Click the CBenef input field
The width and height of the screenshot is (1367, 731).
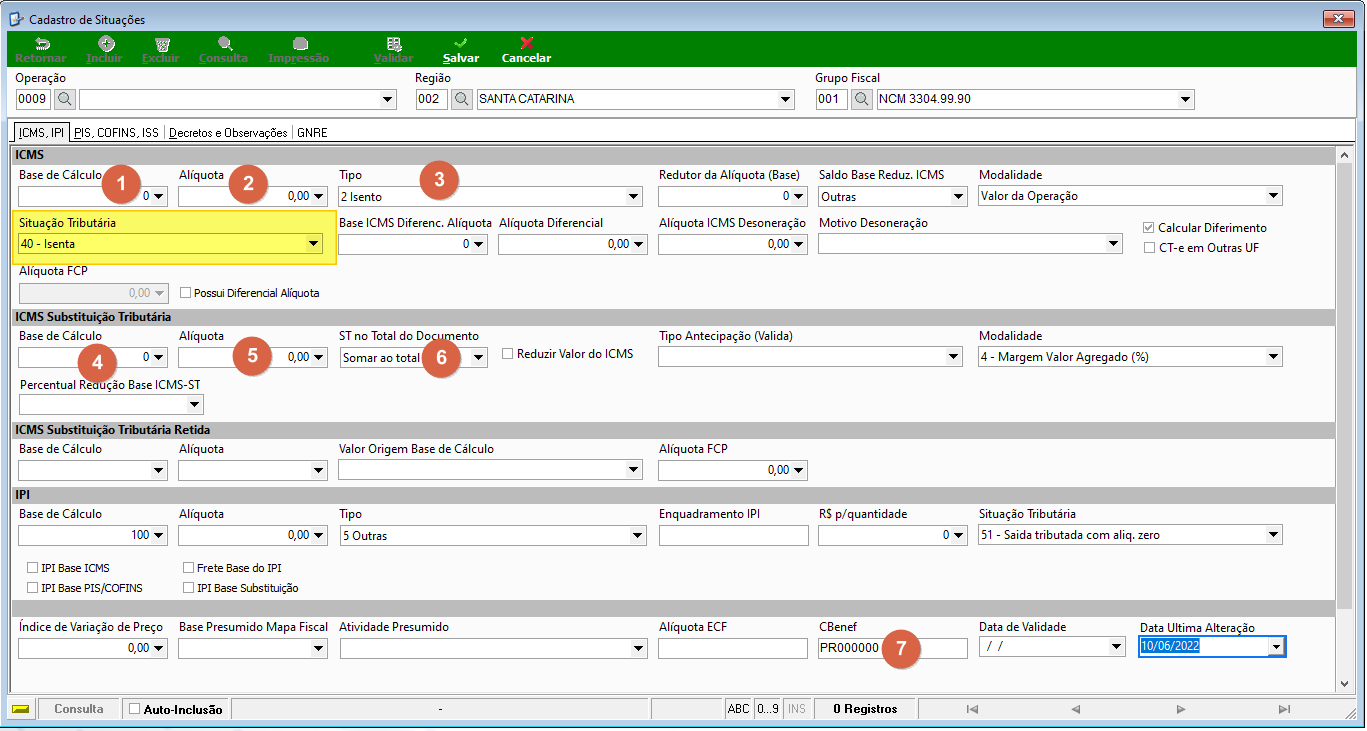[x=892, y=648]
